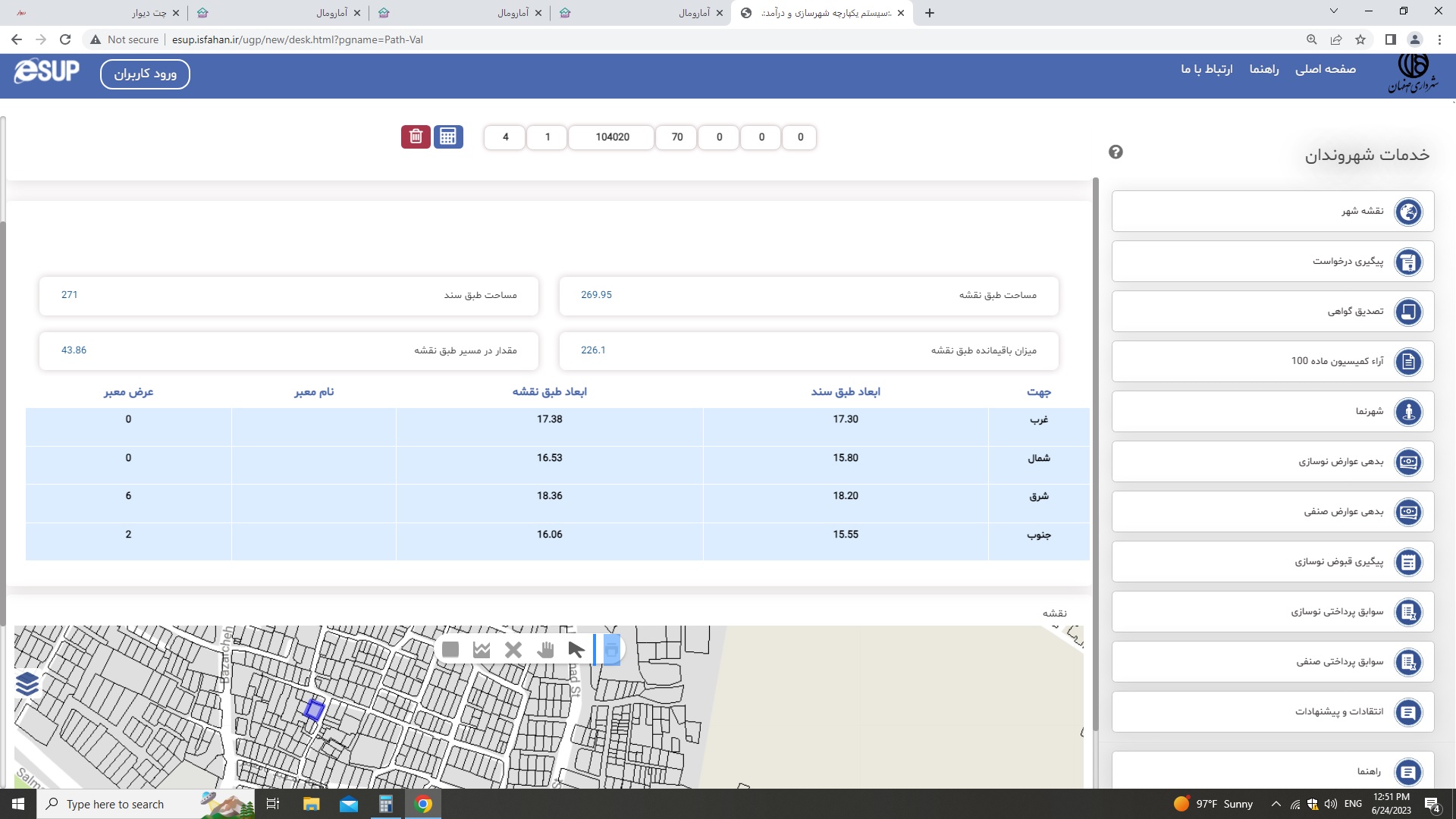Open Windows Calculator from taskbar
1456x819 pixels.
385,804
